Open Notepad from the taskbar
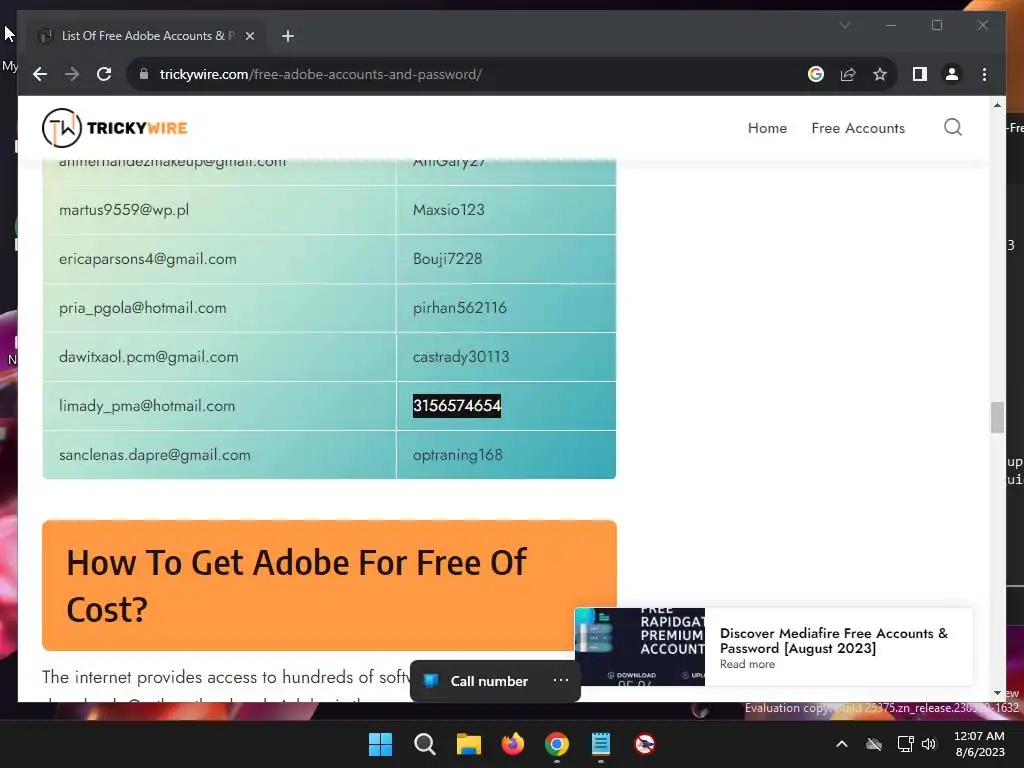The height and width of the screenshot is (768, 1024). pyautogui.click(x=601, y=744)
